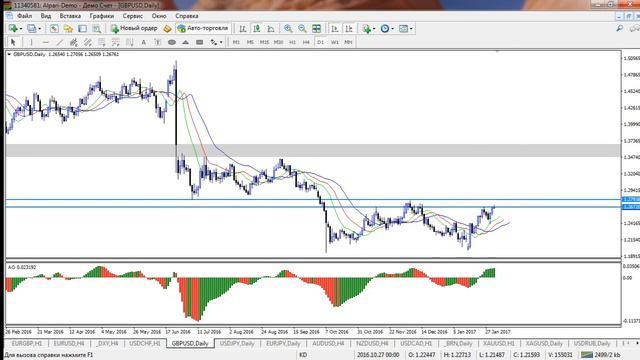This screenshot has width=640, height=360.
Task: Switch chart to bar chart mode
Action: (242, 29)
